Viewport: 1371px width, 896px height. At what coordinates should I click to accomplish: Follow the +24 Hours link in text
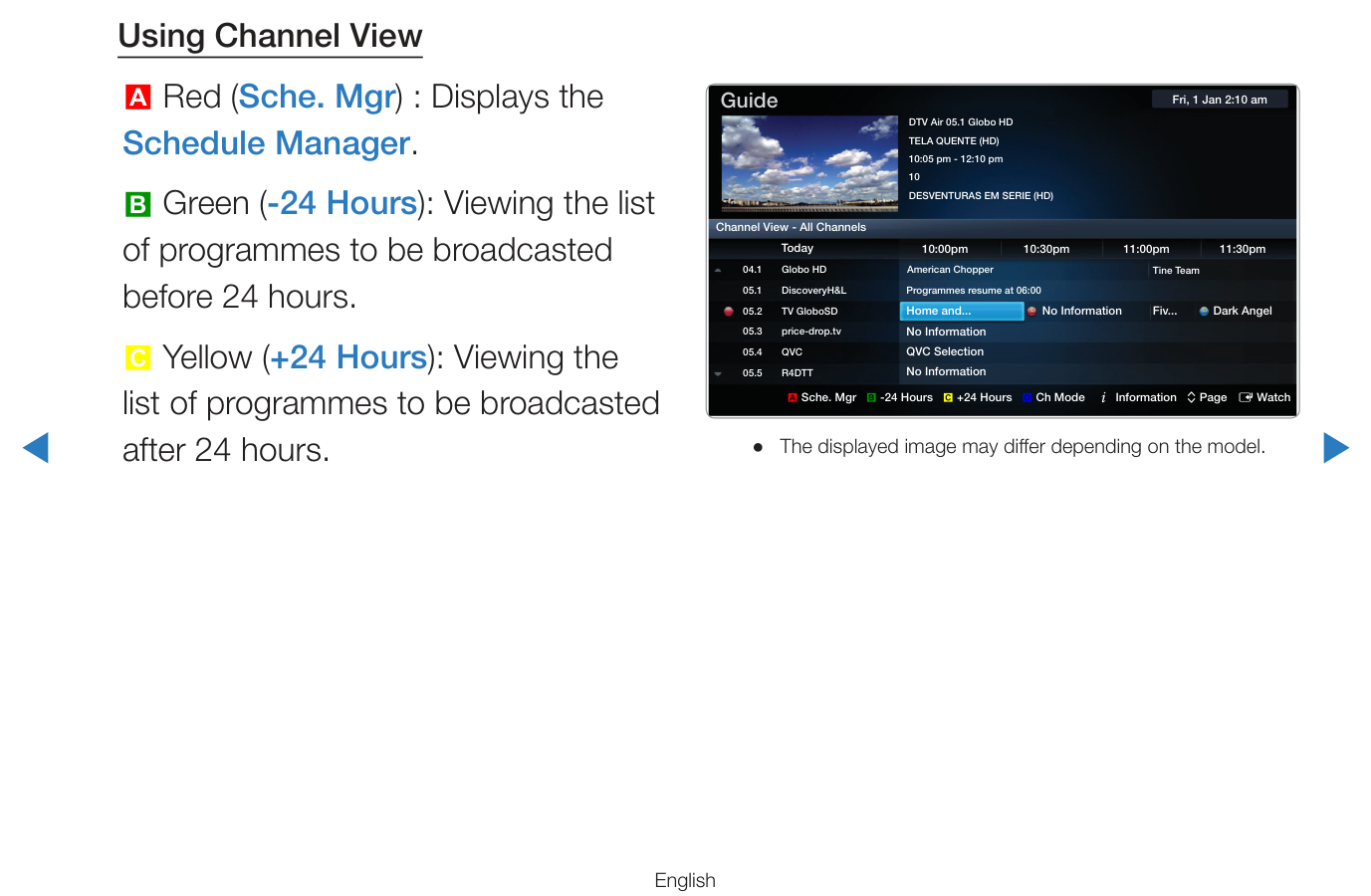pyautogui.click(x=348, y=357)
